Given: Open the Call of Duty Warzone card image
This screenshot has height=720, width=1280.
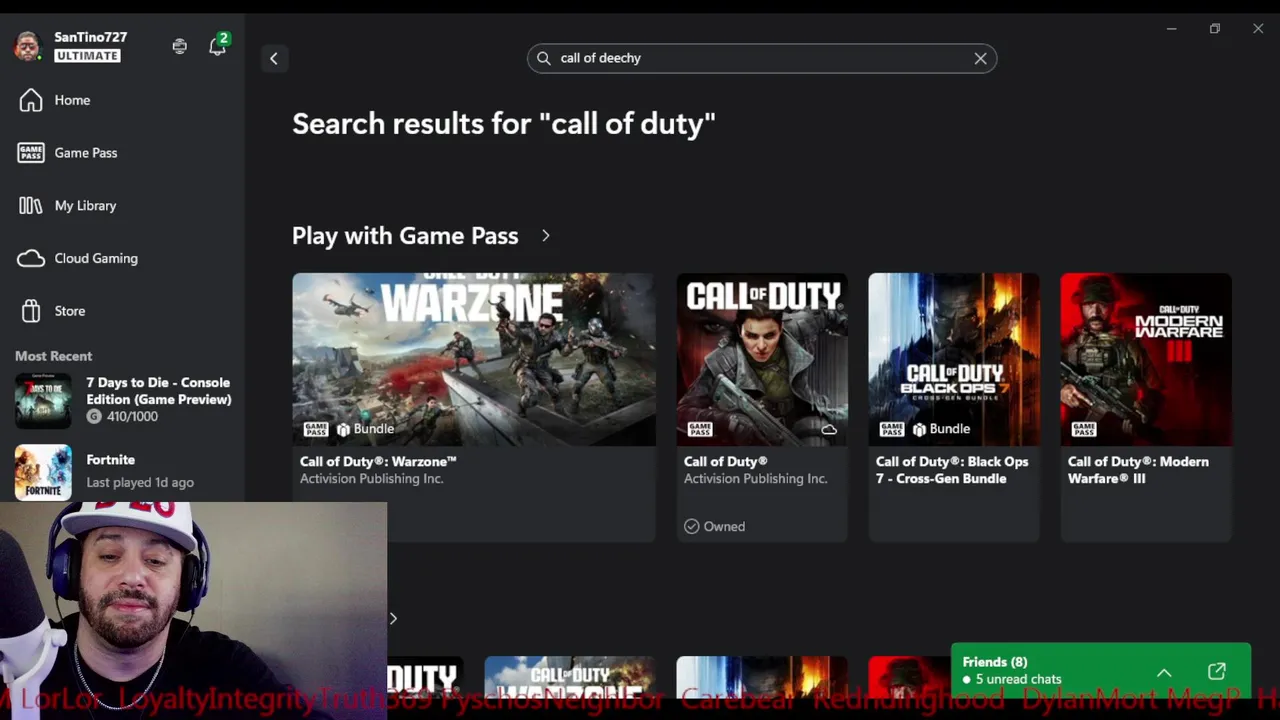Looking at the screenshot, I should [x=474, y=359].
